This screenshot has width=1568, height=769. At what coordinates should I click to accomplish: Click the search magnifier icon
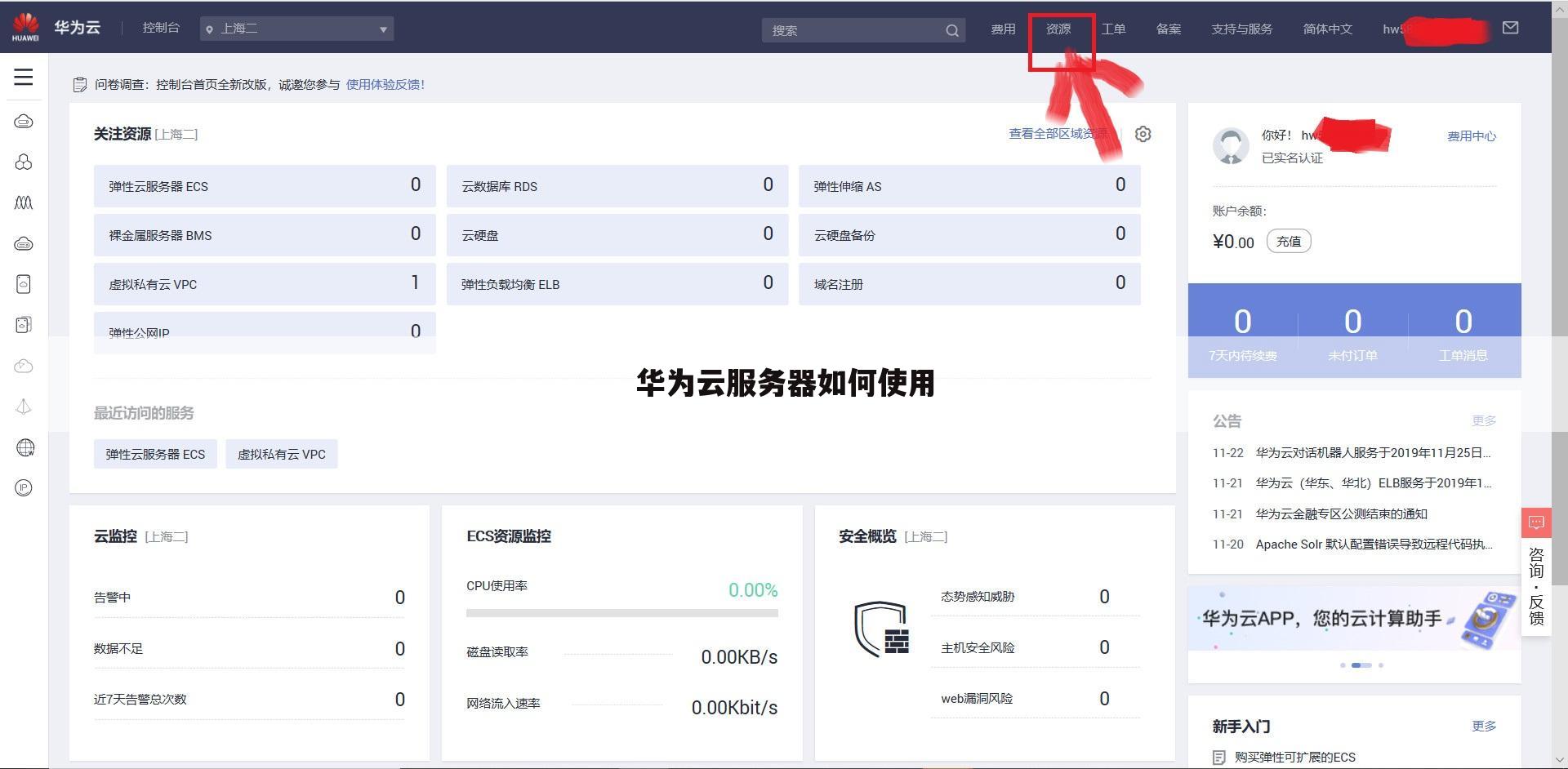point(952,30)
